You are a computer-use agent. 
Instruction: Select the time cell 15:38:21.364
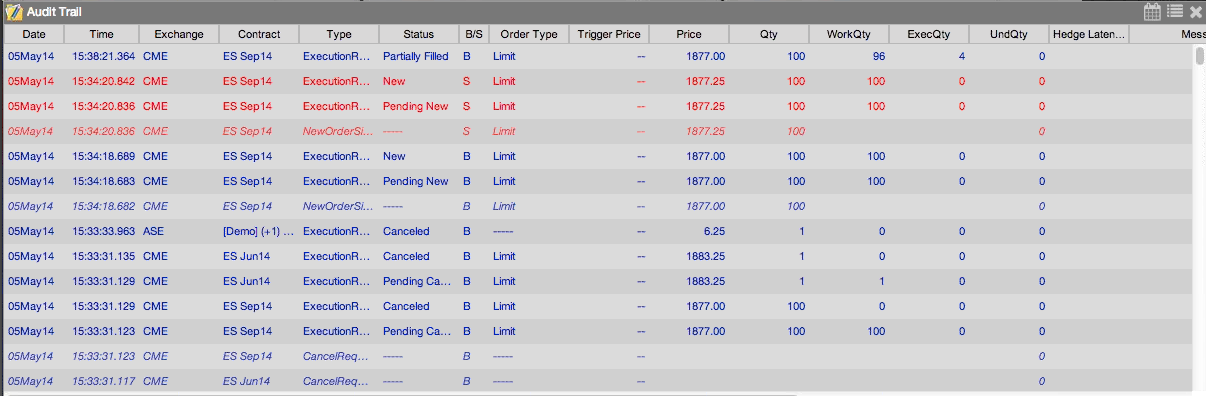point(104,56)
